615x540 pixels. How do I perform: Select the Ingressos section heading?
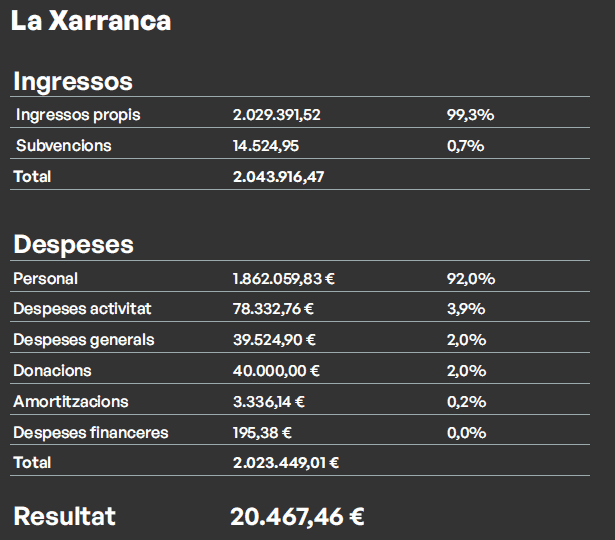tap(72, 81)
